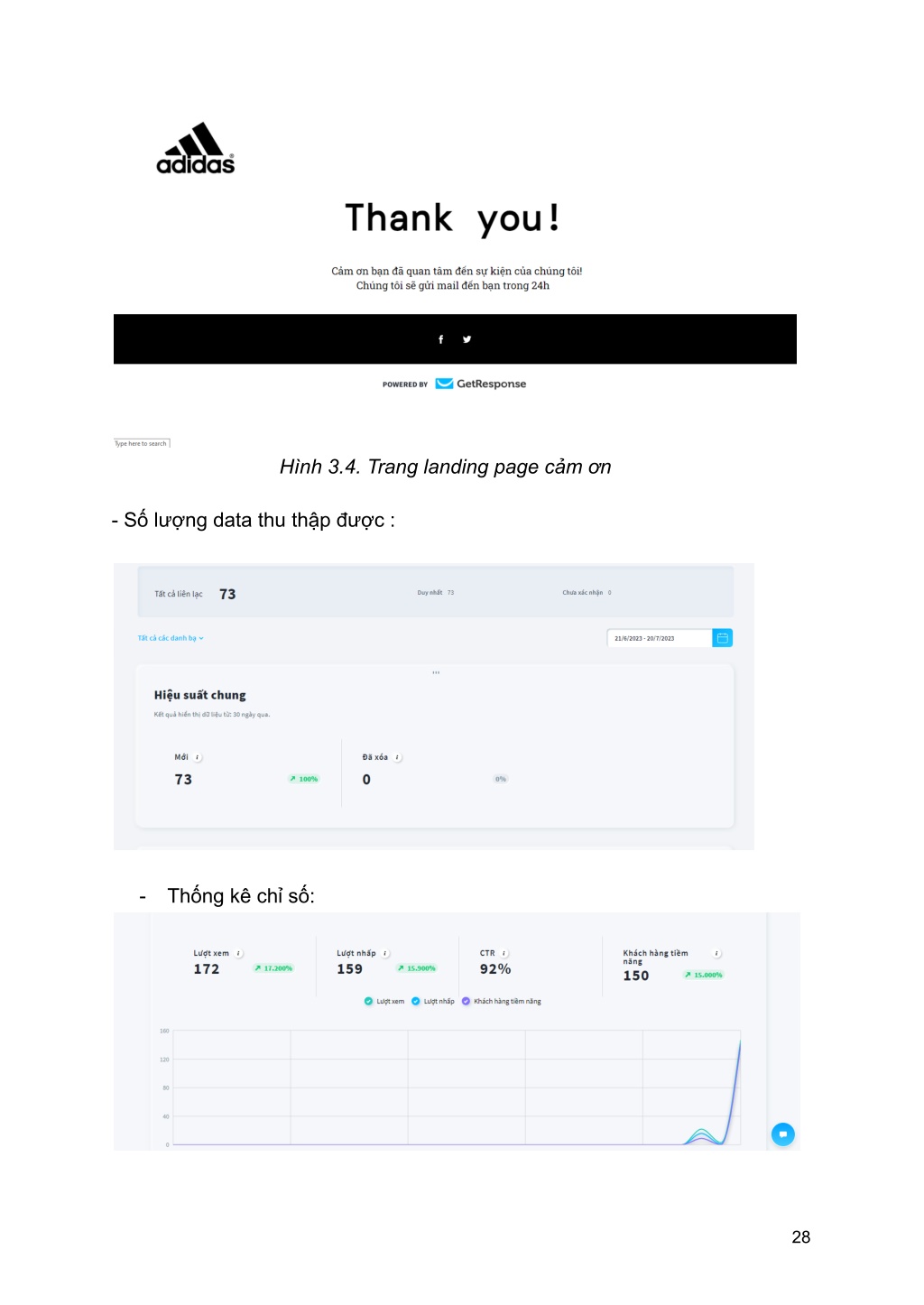Click info icon next to Đã xóa
924x1305 pixels.
pos(398,758)
